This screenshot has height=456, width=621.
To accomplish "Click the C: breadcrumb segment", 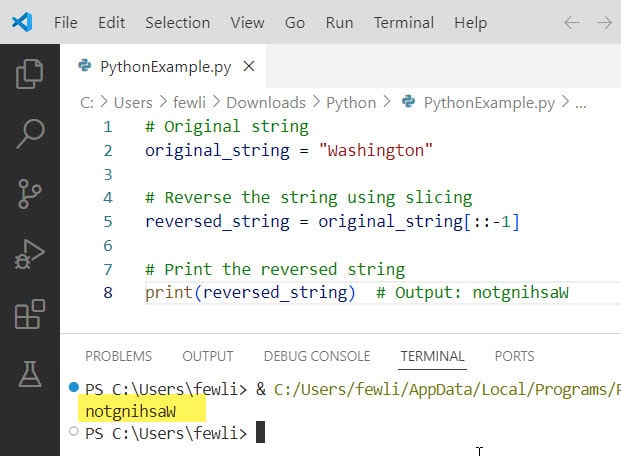I will 87,103.
